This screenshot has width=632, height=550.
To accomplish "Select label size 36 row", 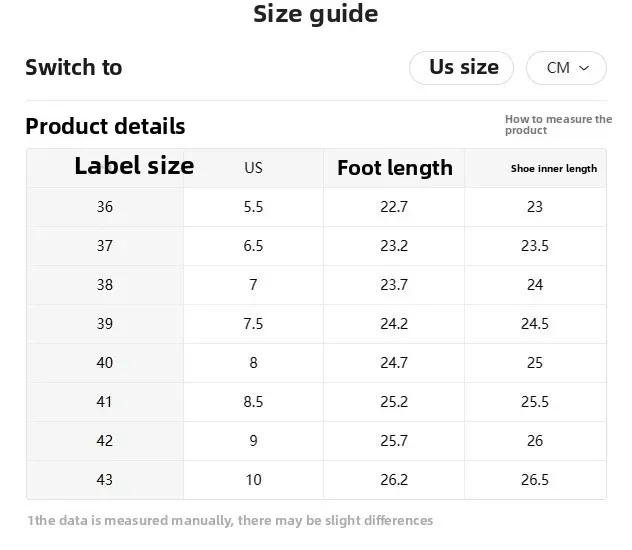I will point(105,207).
